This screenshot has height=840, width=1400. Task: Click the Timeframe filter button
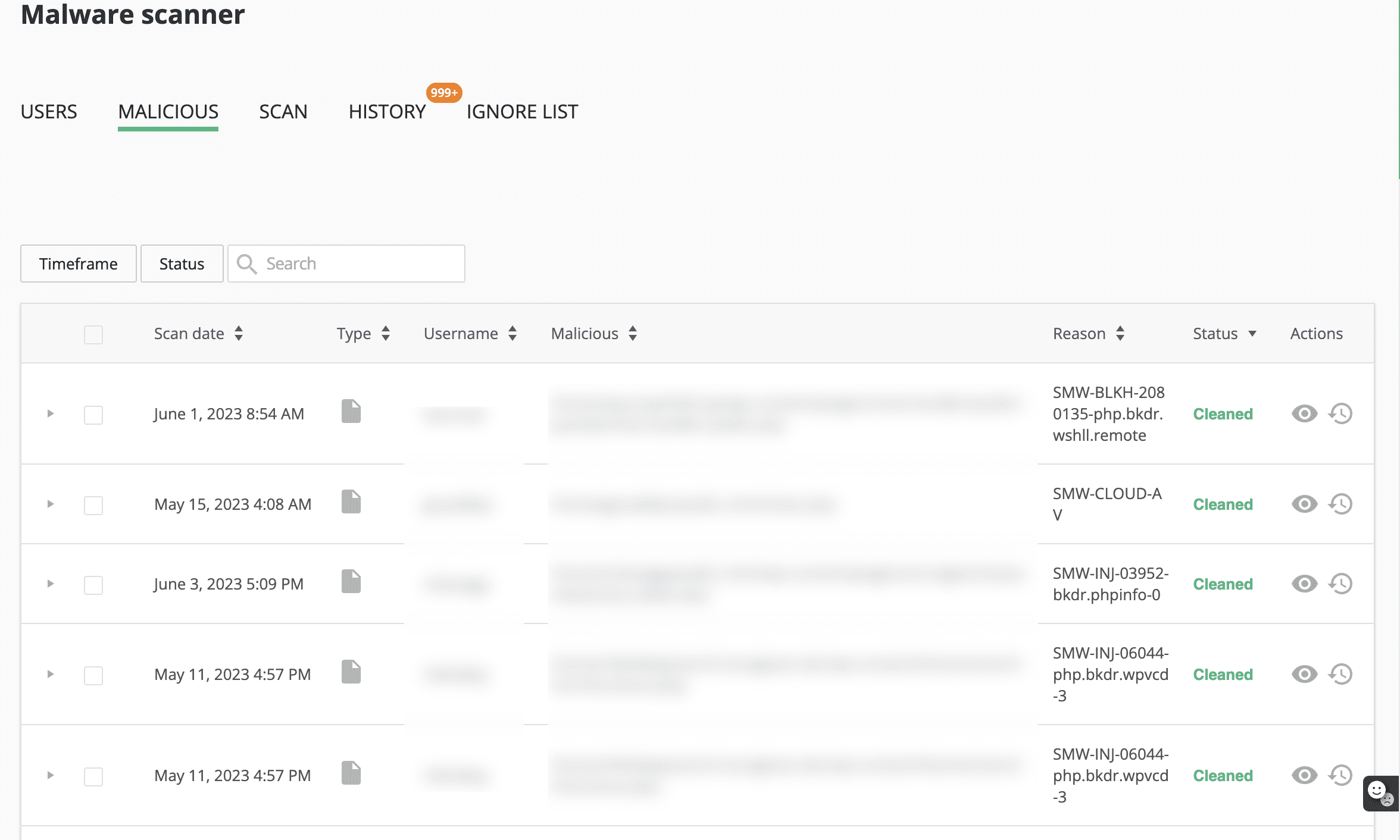(x=79, y=264)
